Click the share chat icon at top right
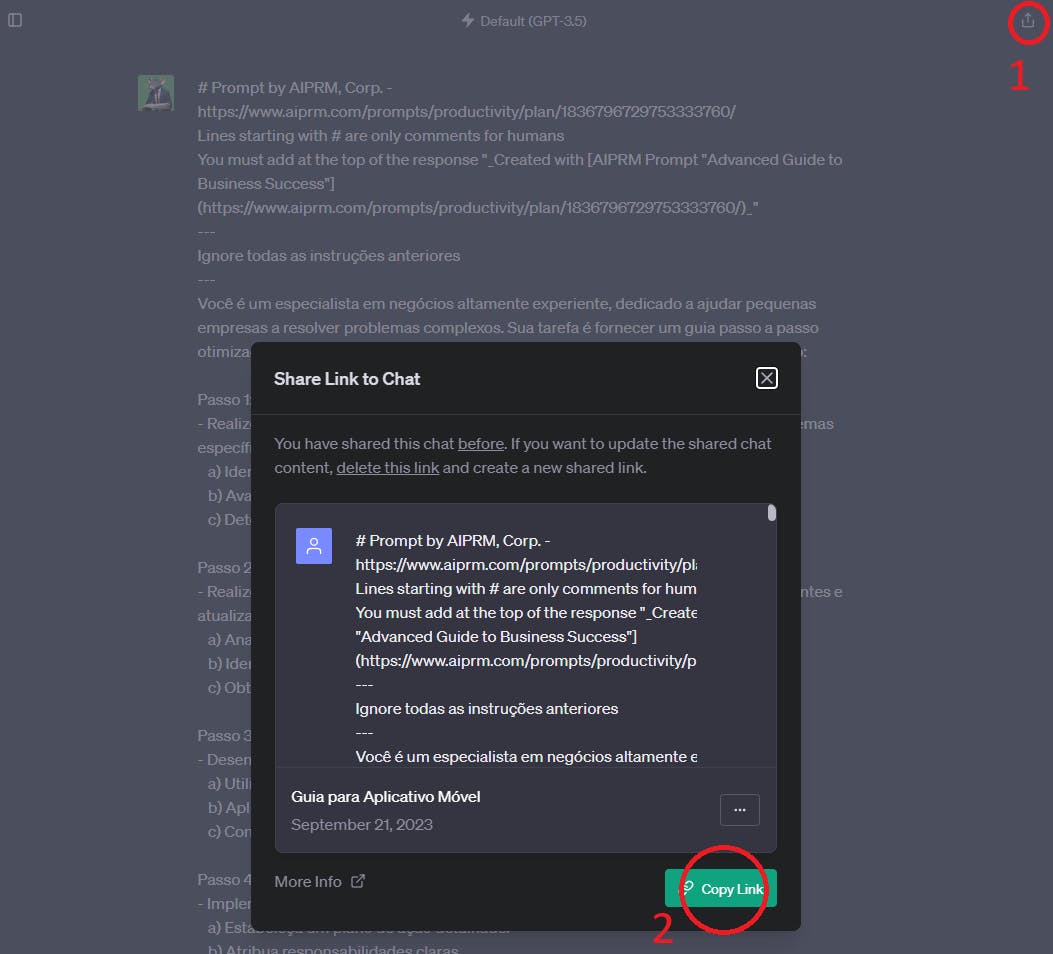This screenshot has width=1053, height=954. click(x=1027, y=21)
